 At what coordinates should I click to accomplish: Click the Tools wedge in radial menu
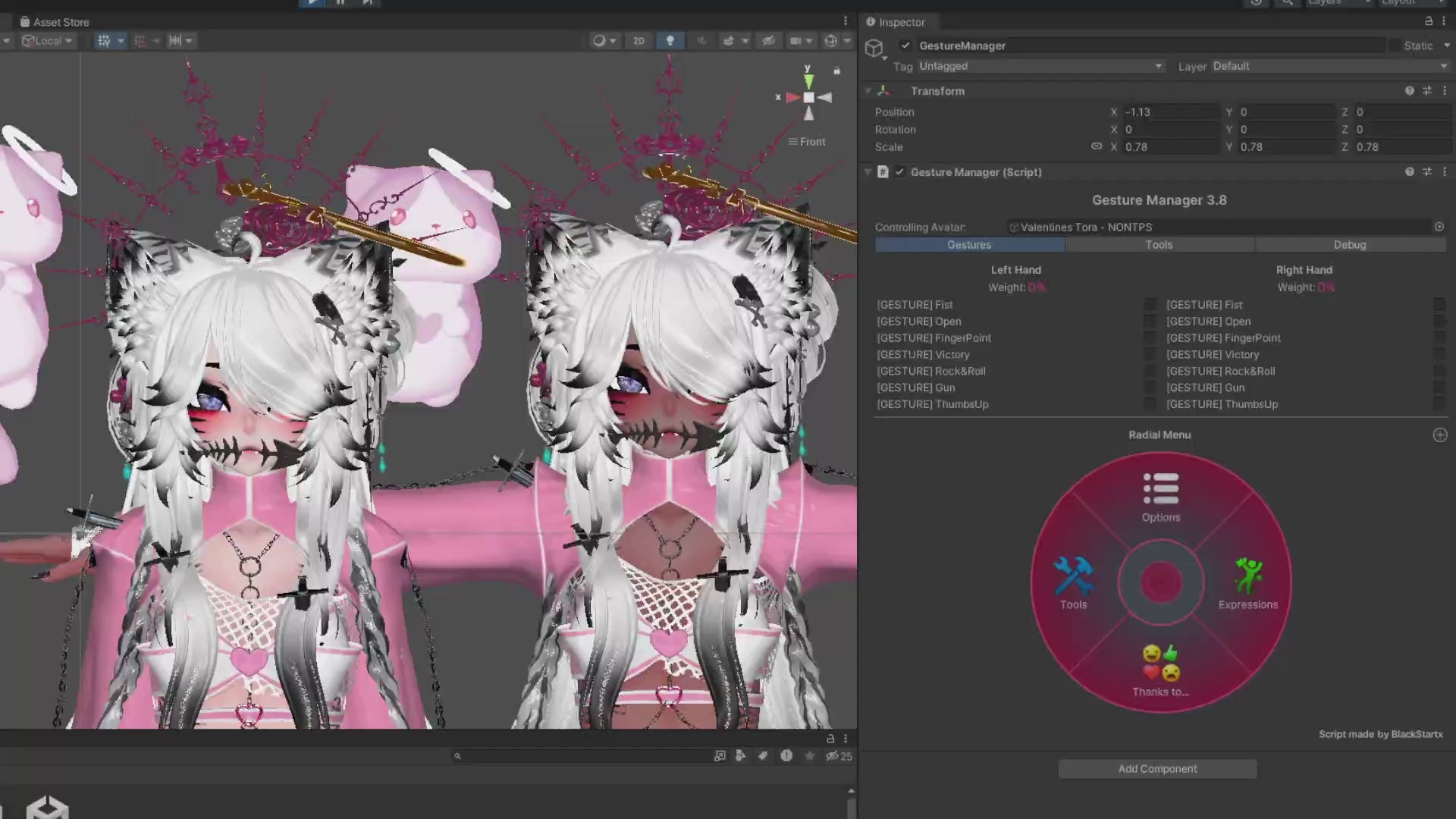point(1073,582)
